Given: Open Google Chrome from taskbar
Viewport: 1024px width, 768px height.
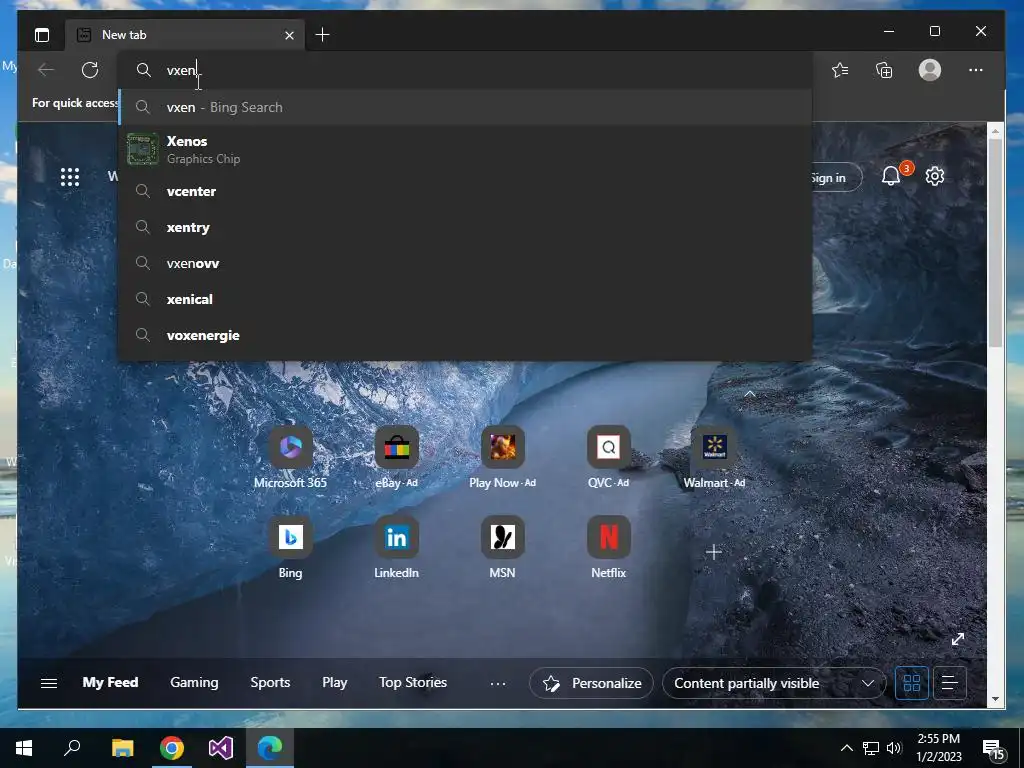Looking at the screenshot, I should click(172, 748).
